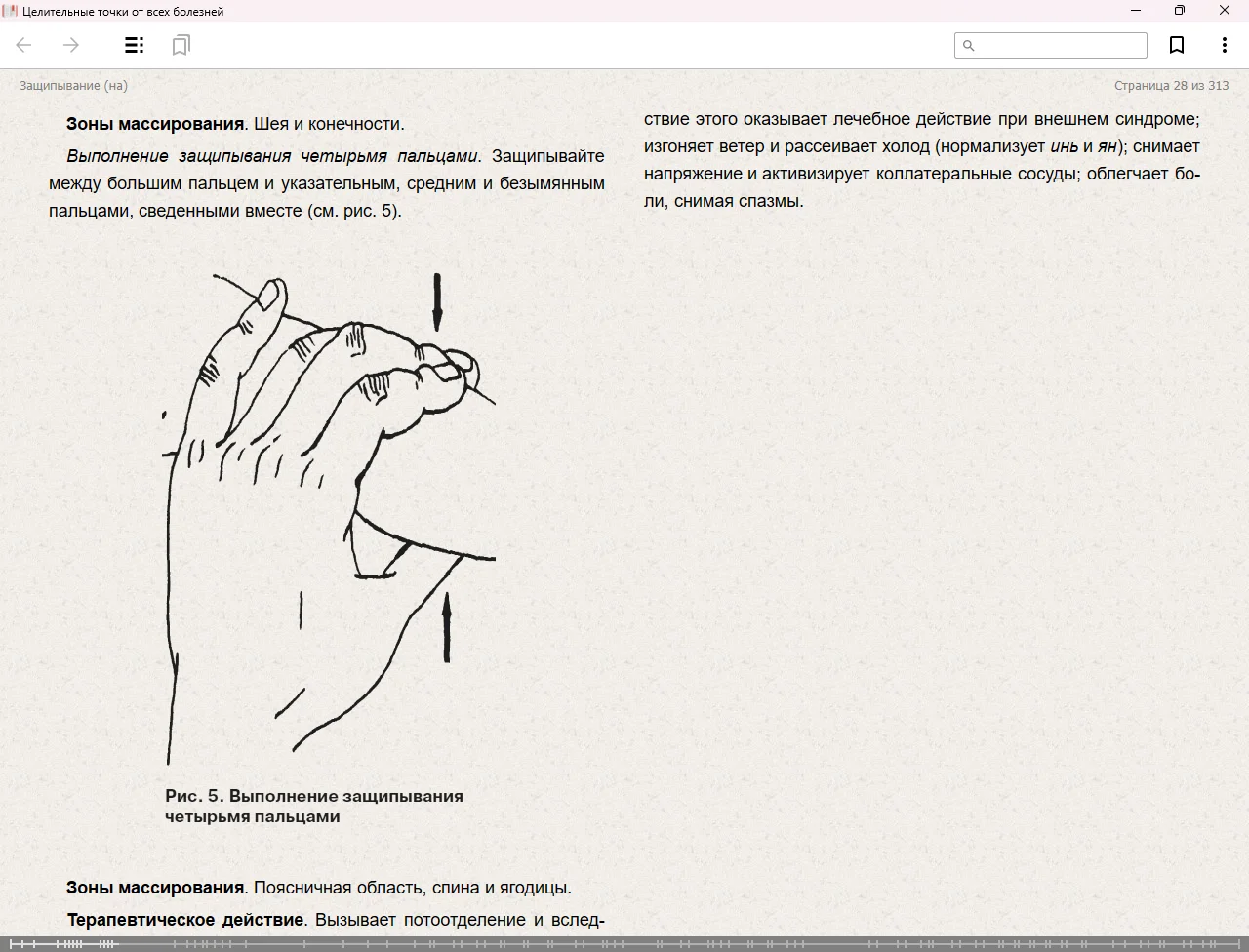Click the reference '(см. рис. 5)' in text
Screen dimensions: 1249x952
(352, 211)
